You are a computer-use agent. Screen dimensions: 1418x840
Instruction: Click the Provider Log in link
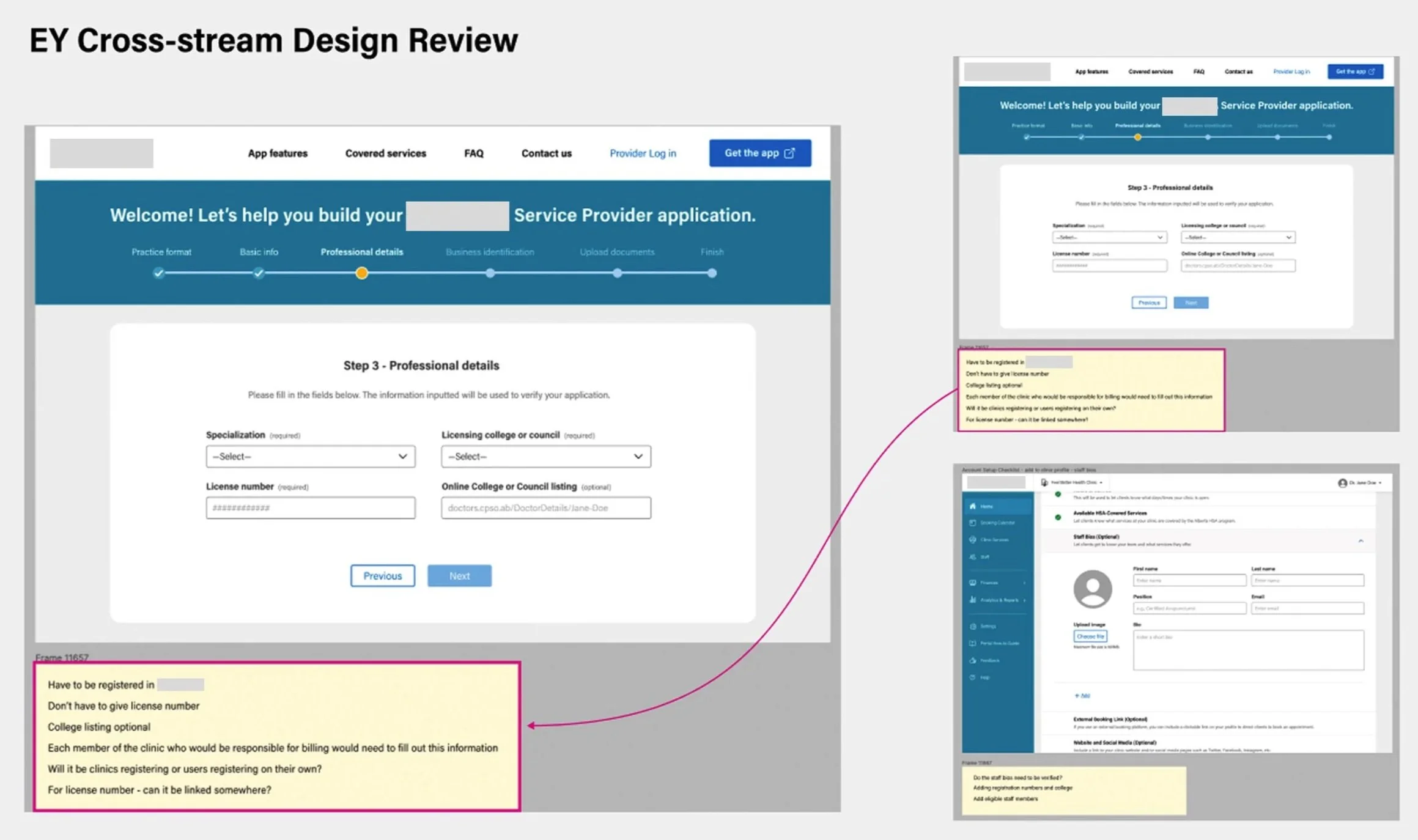(642, 153)
